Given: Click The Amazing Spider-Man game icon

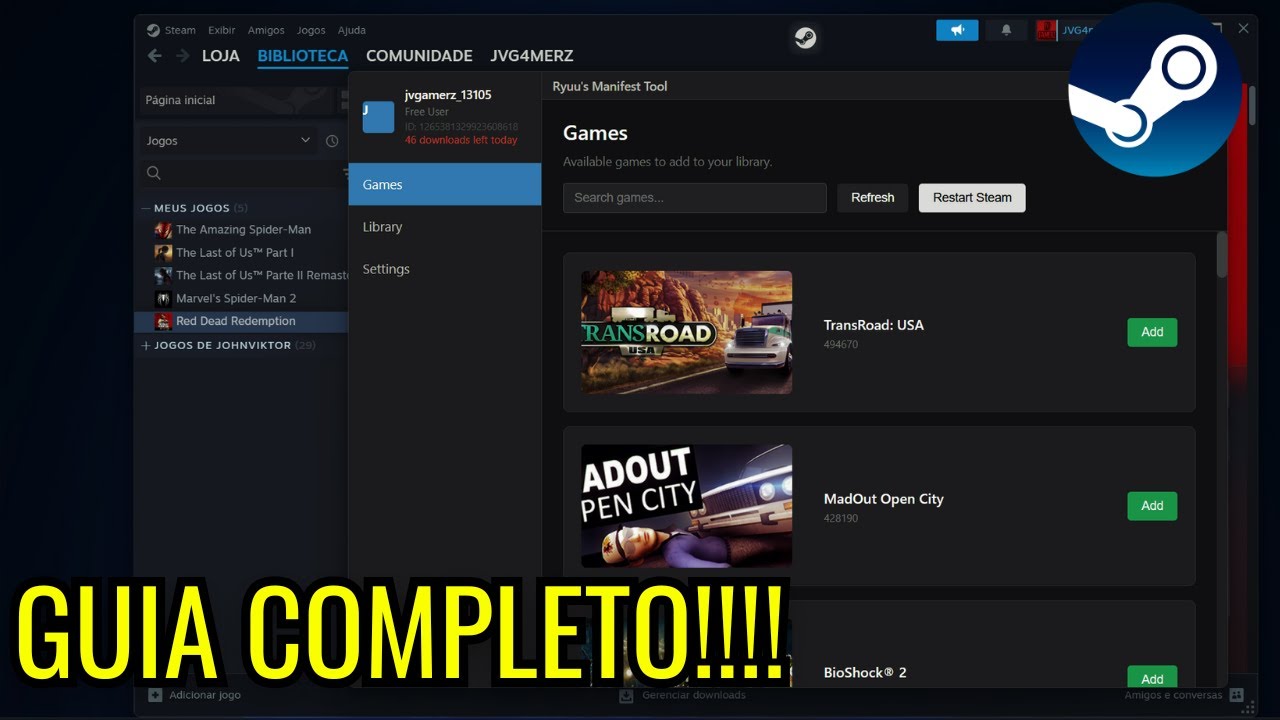Looking at the screenshot, I should (163, 230).
